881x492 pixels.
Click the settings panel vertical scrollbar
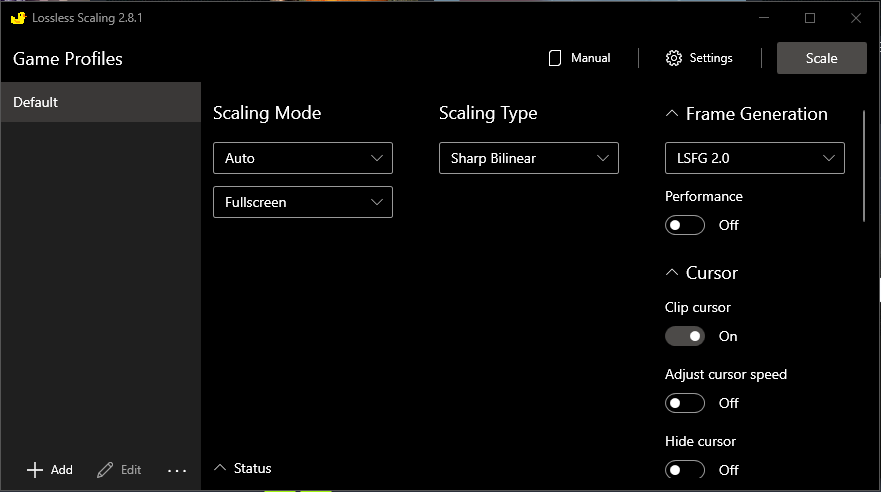864,165
